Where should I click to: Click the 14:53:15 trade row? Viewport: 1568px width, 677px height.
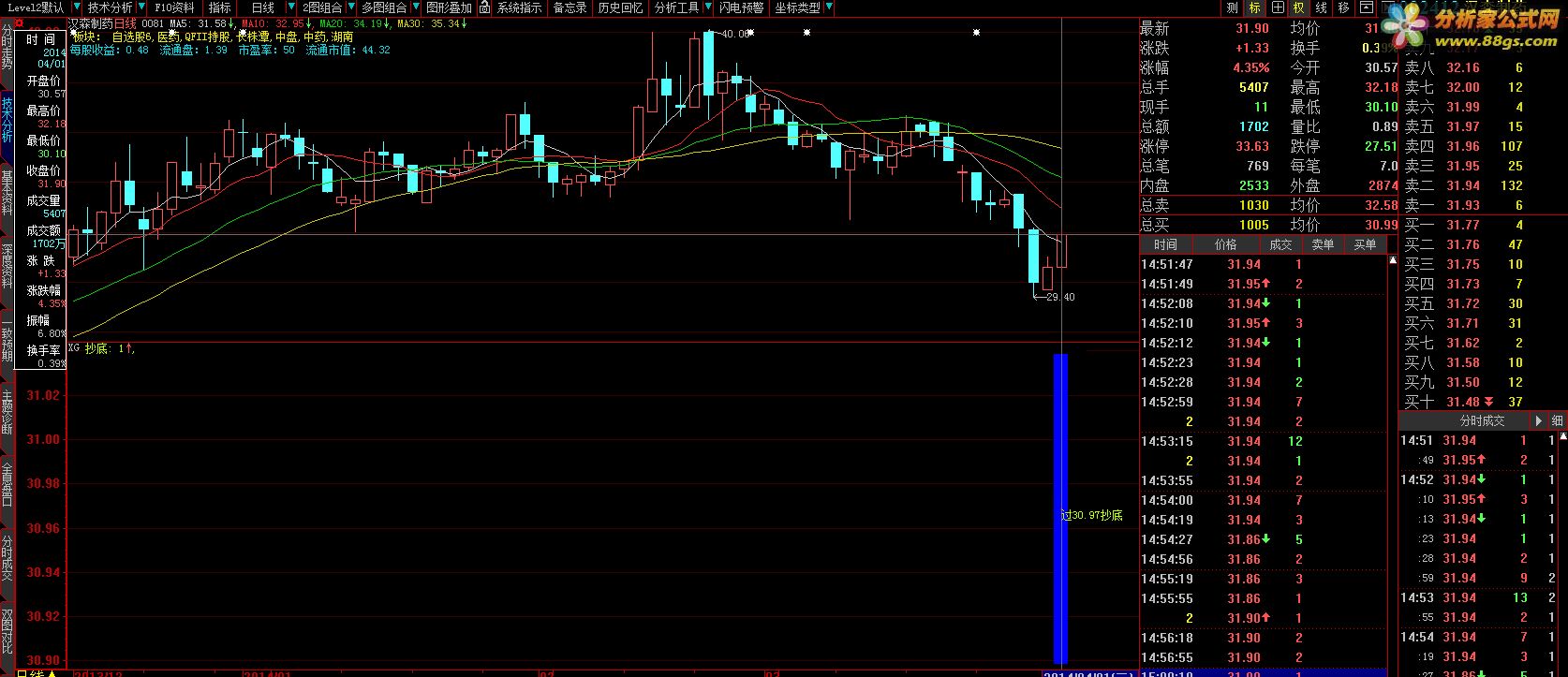pyautogui.click(x=1263, y=441)
